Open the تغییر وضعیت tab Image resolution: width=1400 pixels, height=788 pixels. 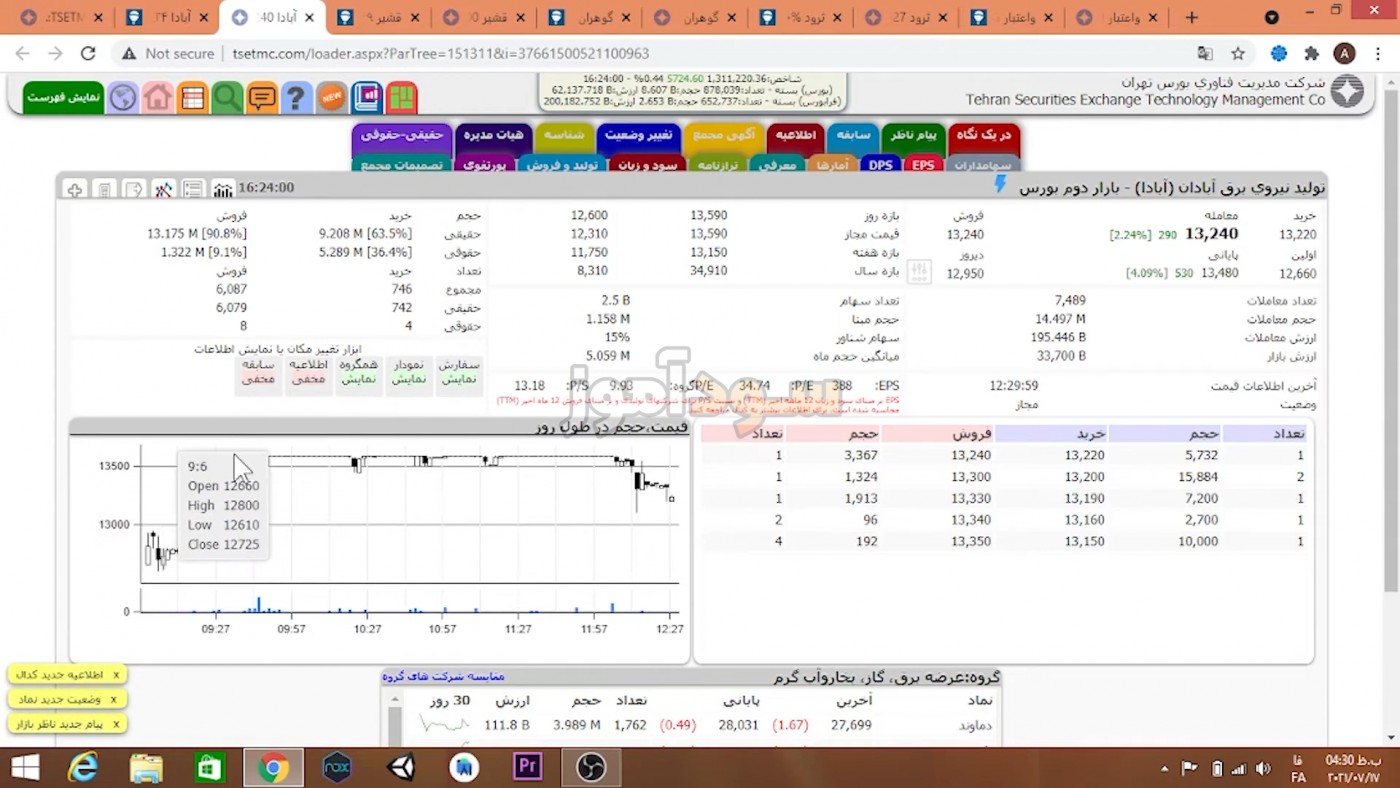(637, 135)
